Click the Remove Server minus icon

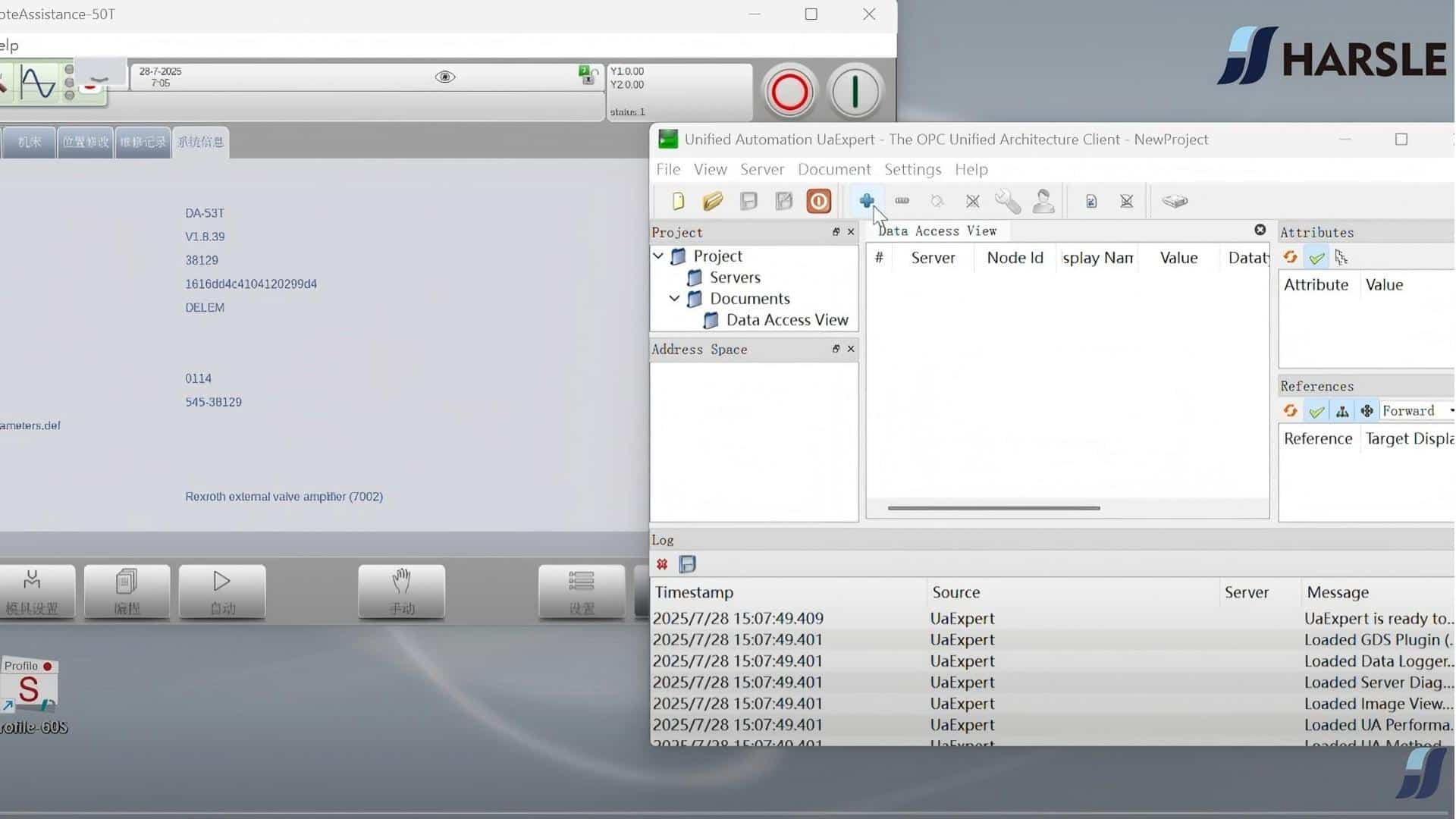(902, 201)
